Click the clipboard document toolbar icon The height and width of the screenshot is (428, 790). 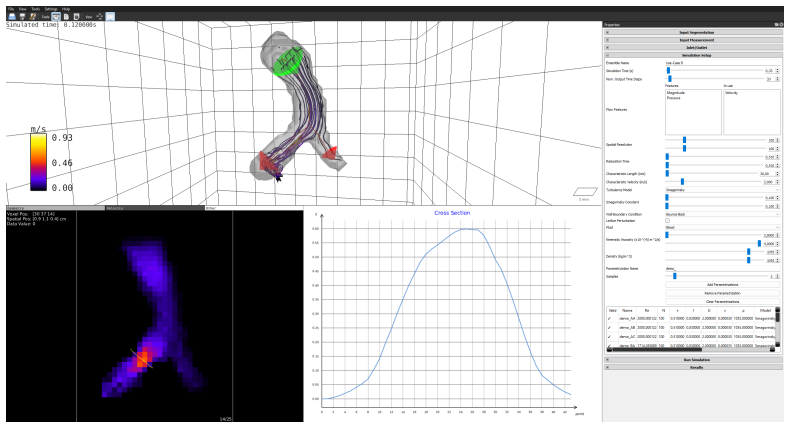(76, 17)
